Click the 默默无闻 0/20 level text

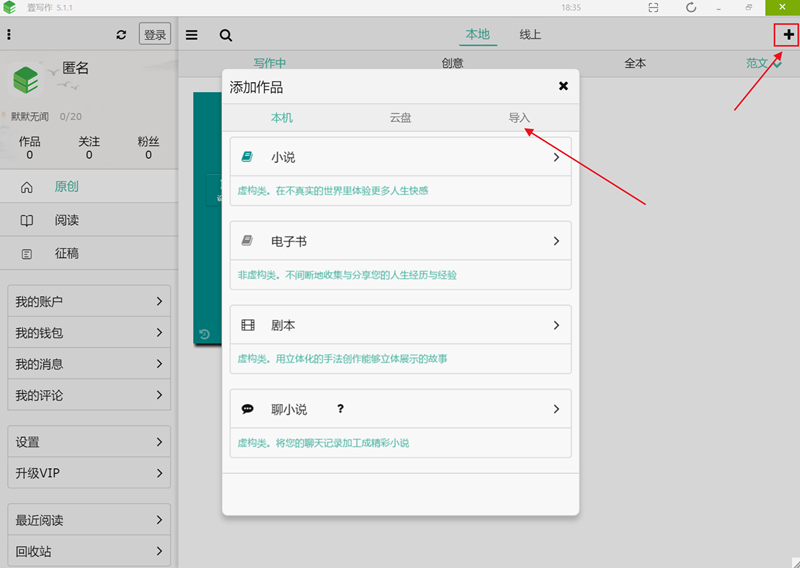pyautogui.click(x=46, y=116)
